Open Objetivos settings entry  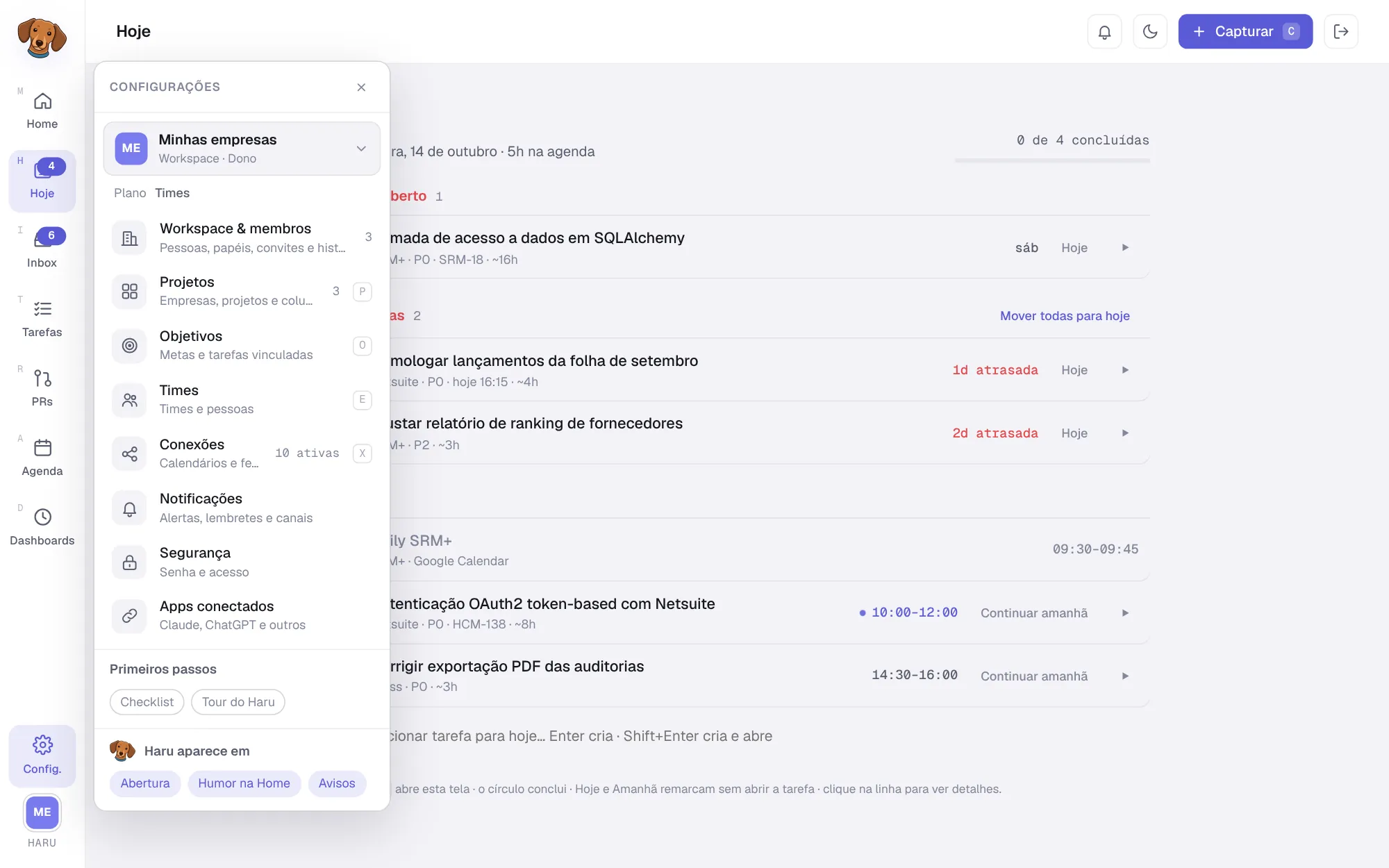point(242,345)
